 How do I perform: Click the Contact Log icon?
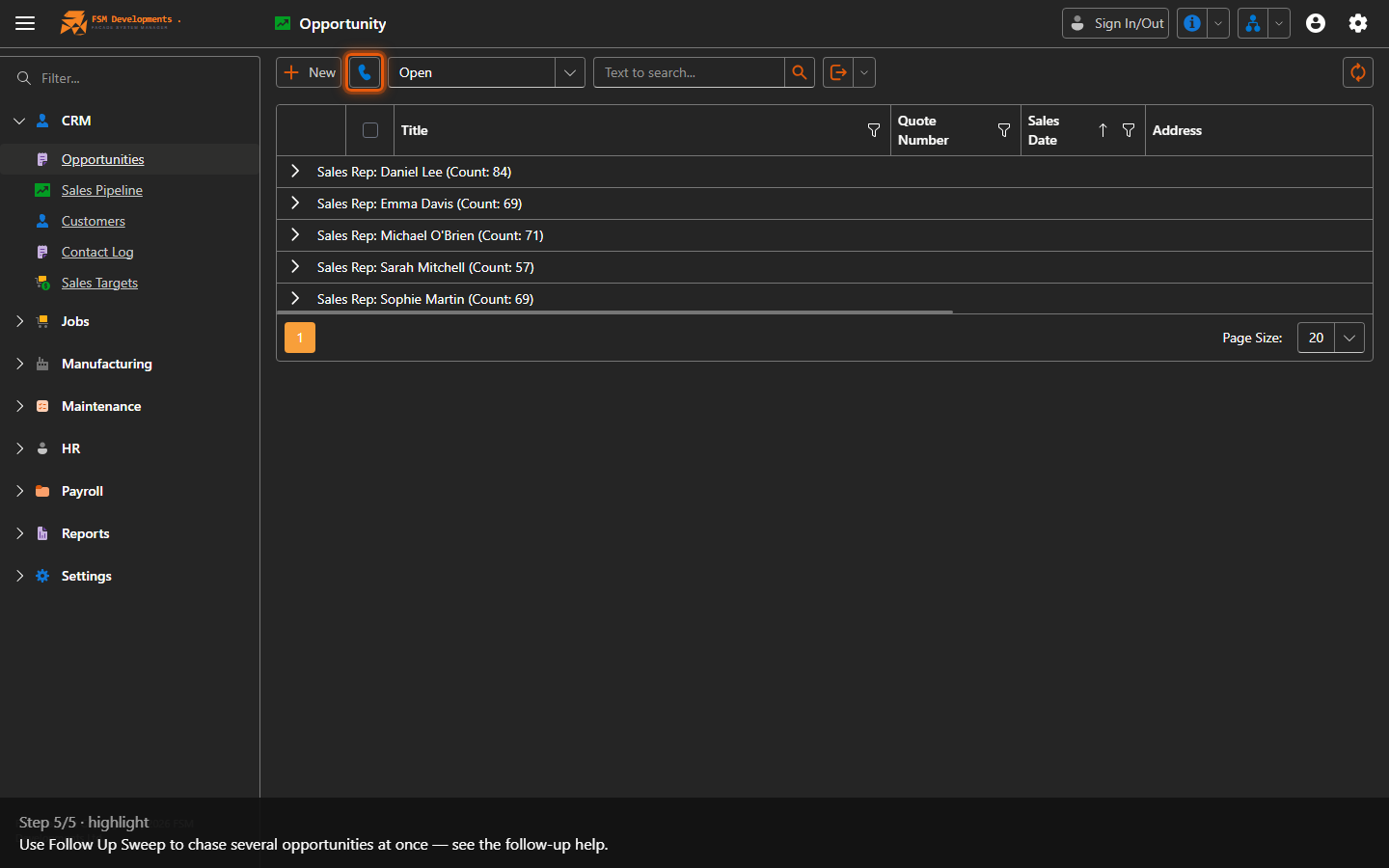pos(42,252)
